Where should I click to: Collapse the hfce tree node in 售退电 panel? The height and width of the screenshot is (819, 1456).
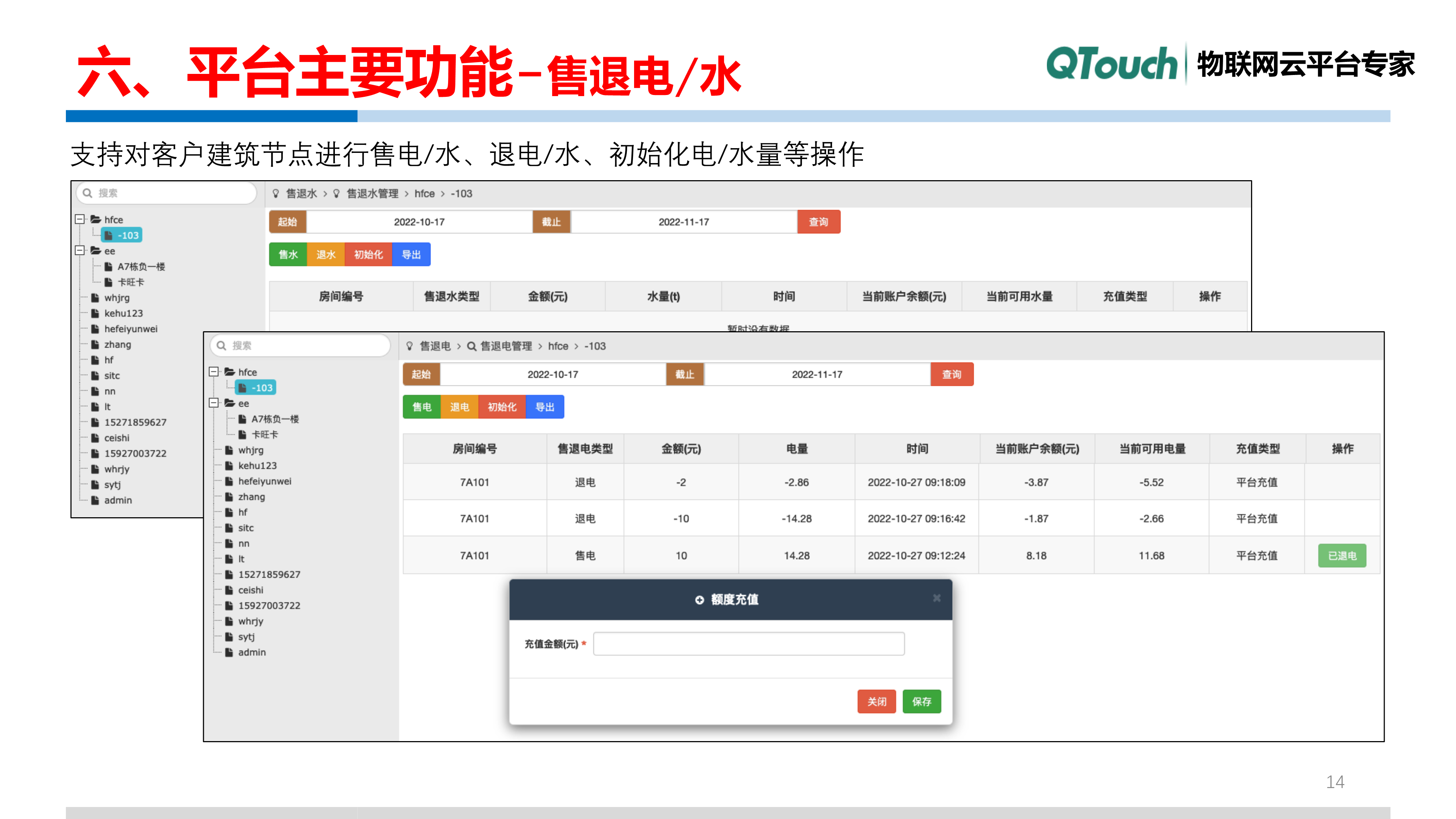213,372
